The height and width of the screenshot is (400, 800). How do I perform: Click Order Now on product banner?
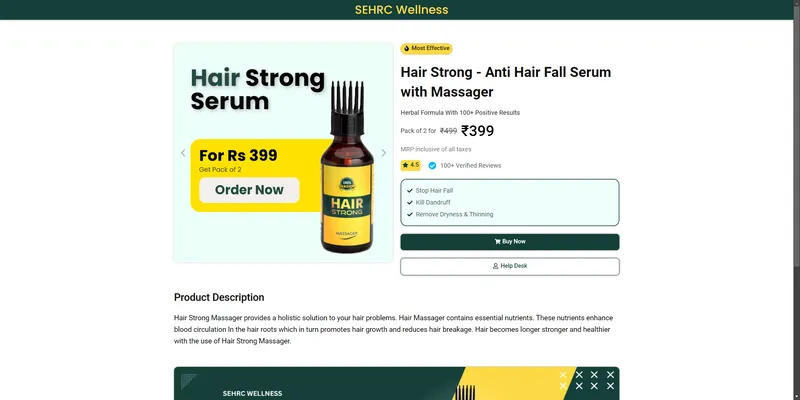tap(249, 190)
